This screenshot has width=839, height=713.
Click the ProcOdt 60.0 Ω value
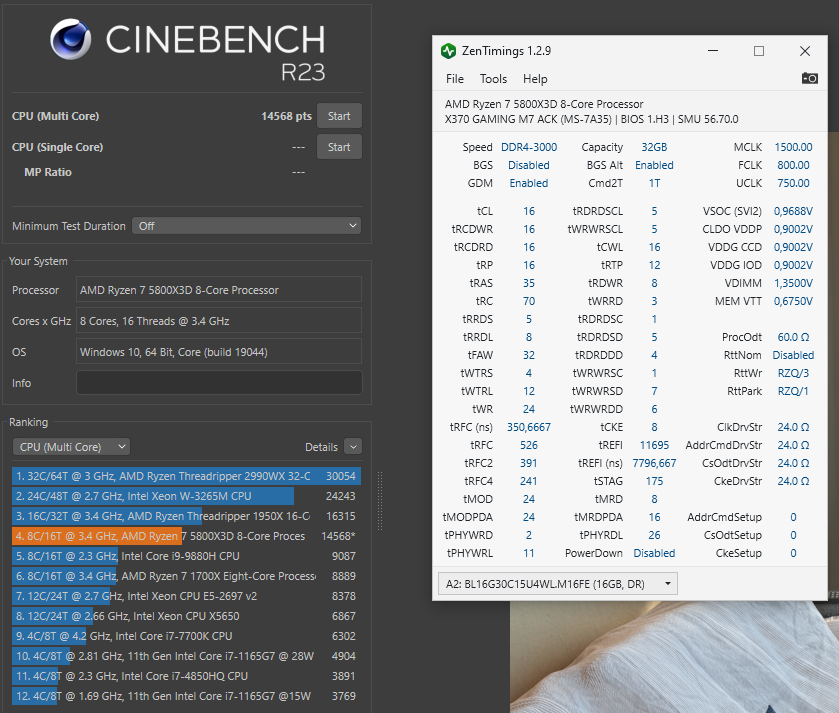click(x=793, y=337)
